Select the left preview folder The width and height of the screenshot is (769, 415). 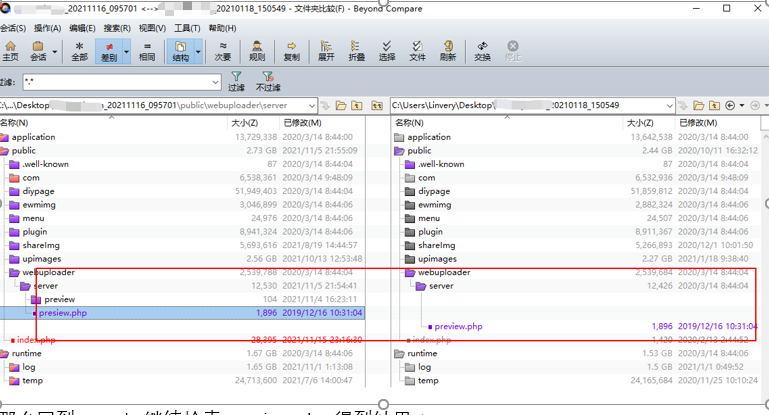click(59, 299)
